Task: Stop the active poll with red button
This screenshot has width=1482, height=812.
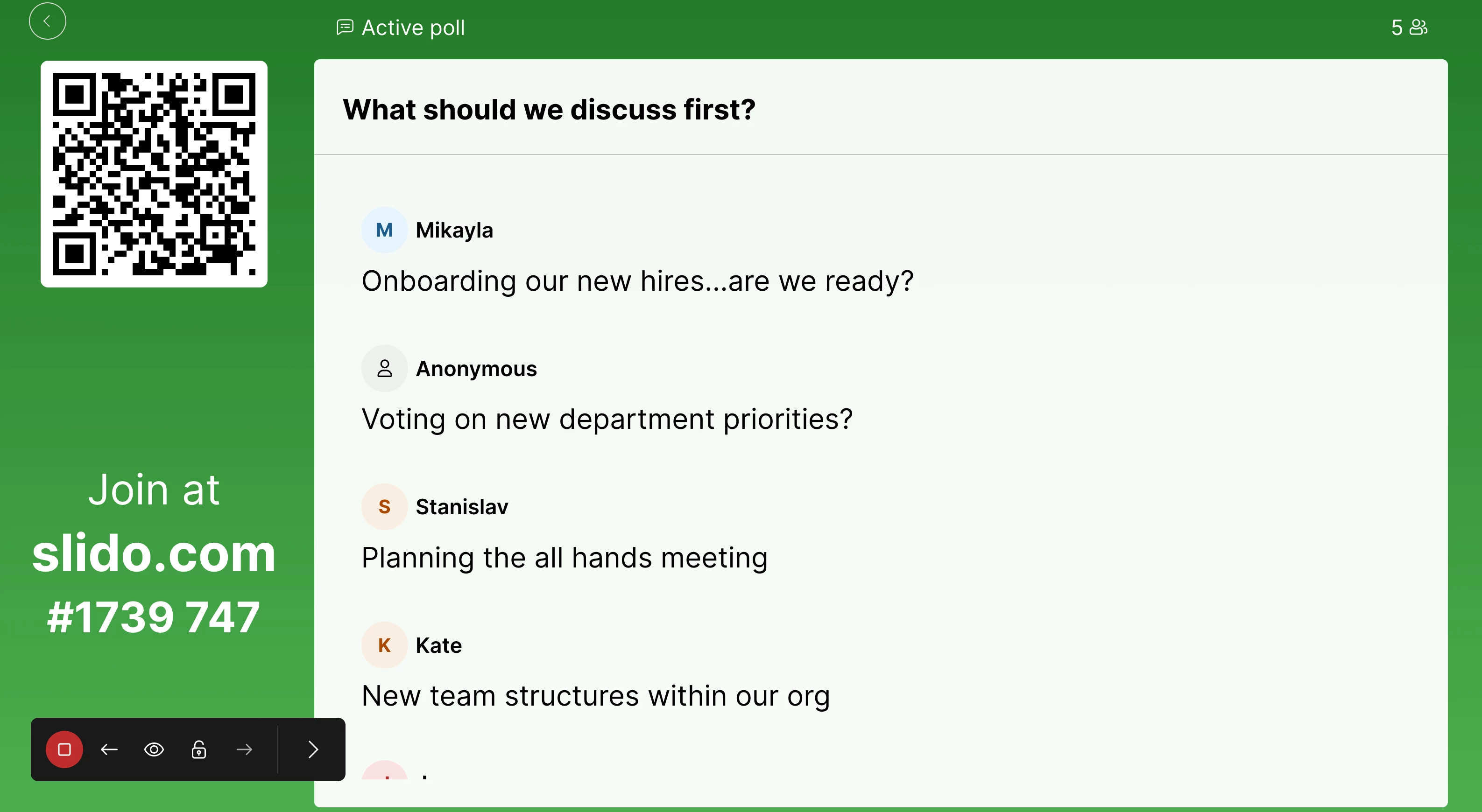Action: 64,749
